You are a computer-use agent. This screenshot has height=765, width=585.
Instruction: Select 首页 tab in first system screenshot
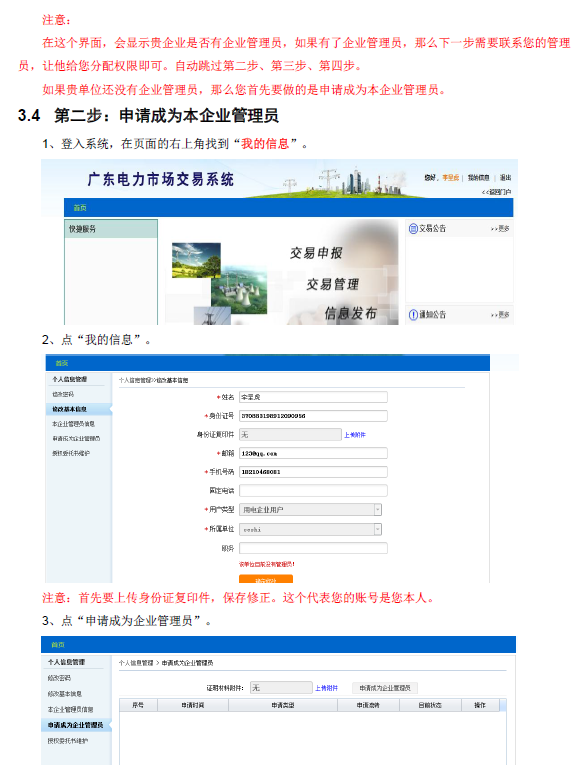click(80, 208)
